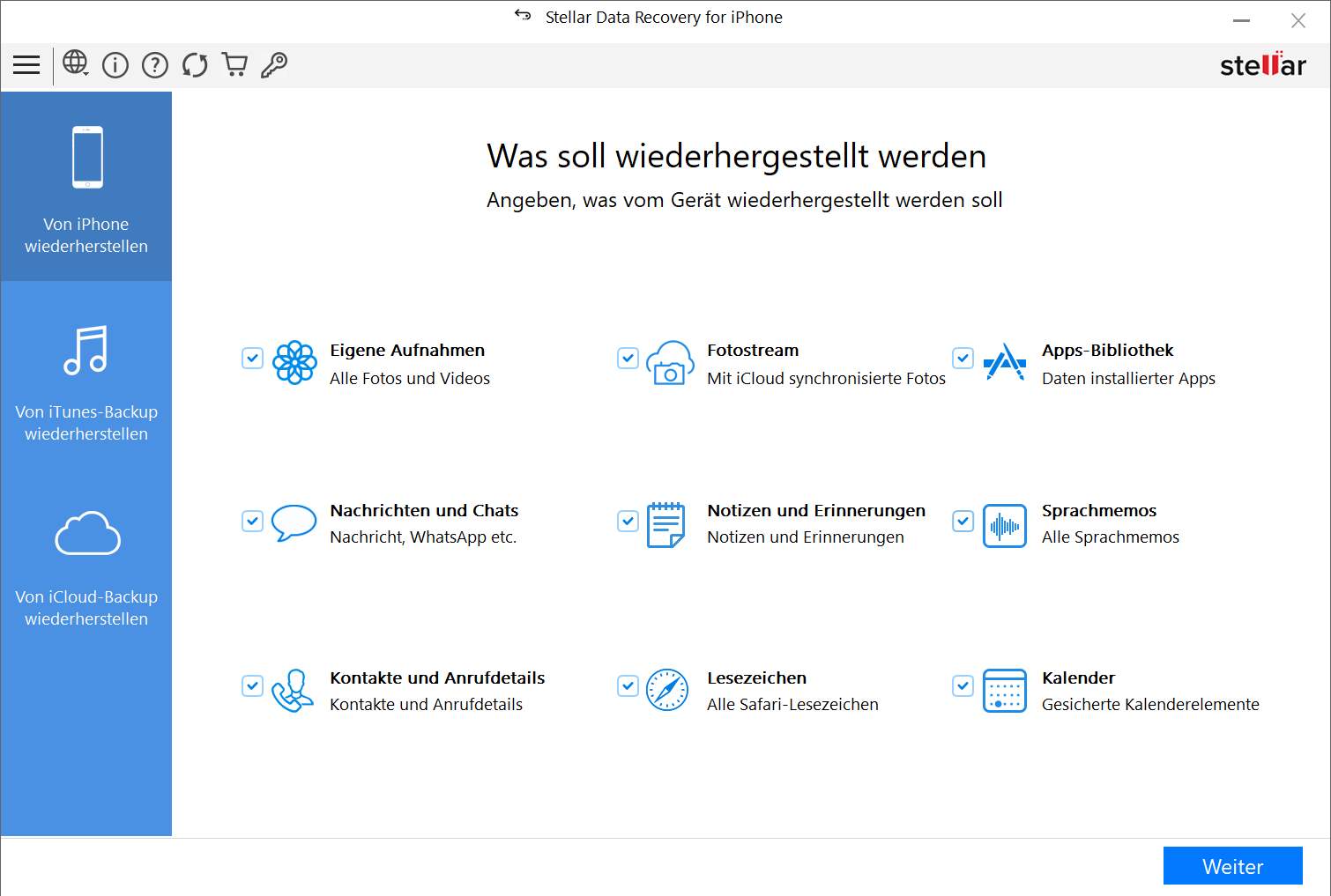The width and height of the screenshot is (1331, 896).
Task: Click the Lesezeichen Safari compass icon
Action: coord(667,690)
